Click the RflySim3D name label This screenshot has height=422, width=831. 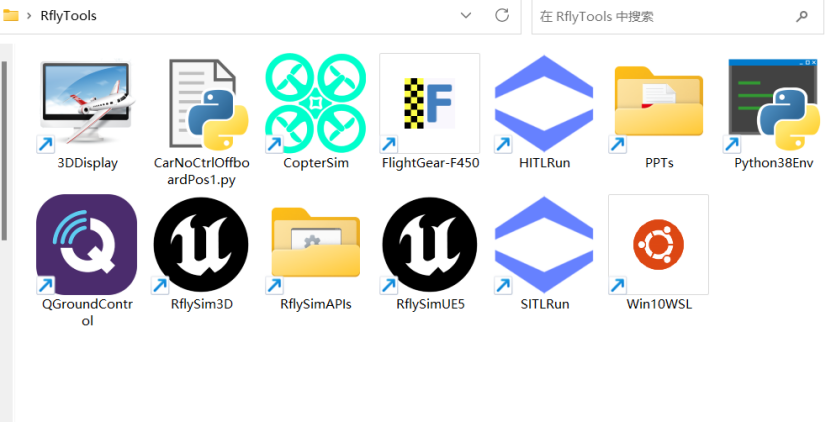[202, 304]
